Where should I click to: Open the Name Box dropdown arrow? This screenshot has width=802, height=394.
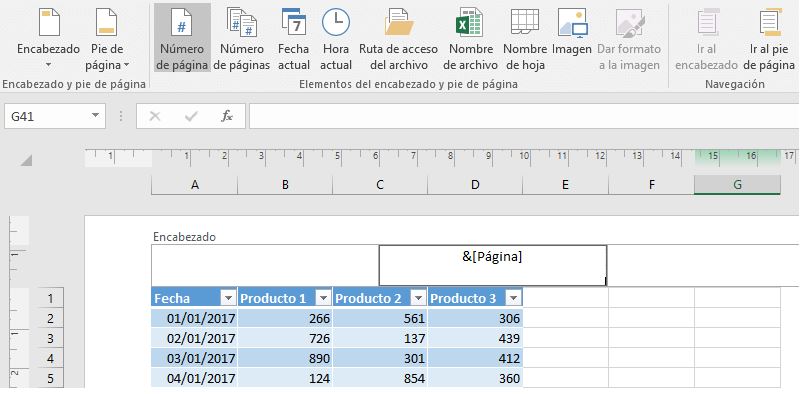(95, 116)
